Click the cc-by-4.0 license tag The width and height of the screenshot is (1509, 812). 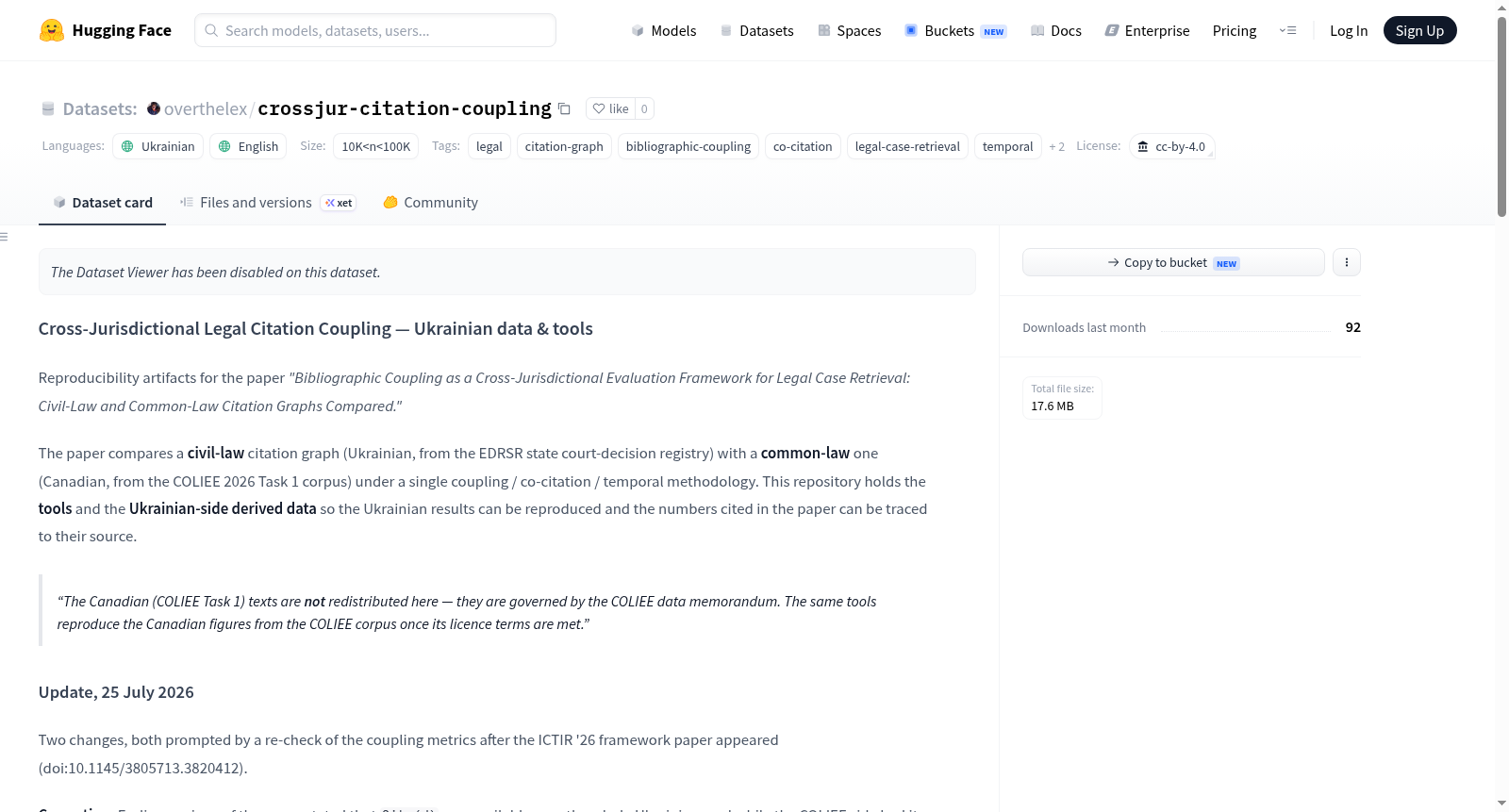pyautogui.click(x=1171, y=146)
